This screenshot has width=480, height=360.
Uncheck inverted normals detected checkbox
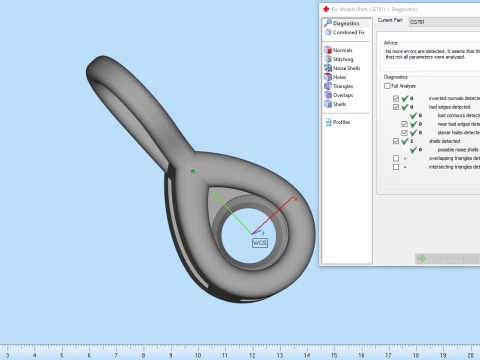[396, 98]
